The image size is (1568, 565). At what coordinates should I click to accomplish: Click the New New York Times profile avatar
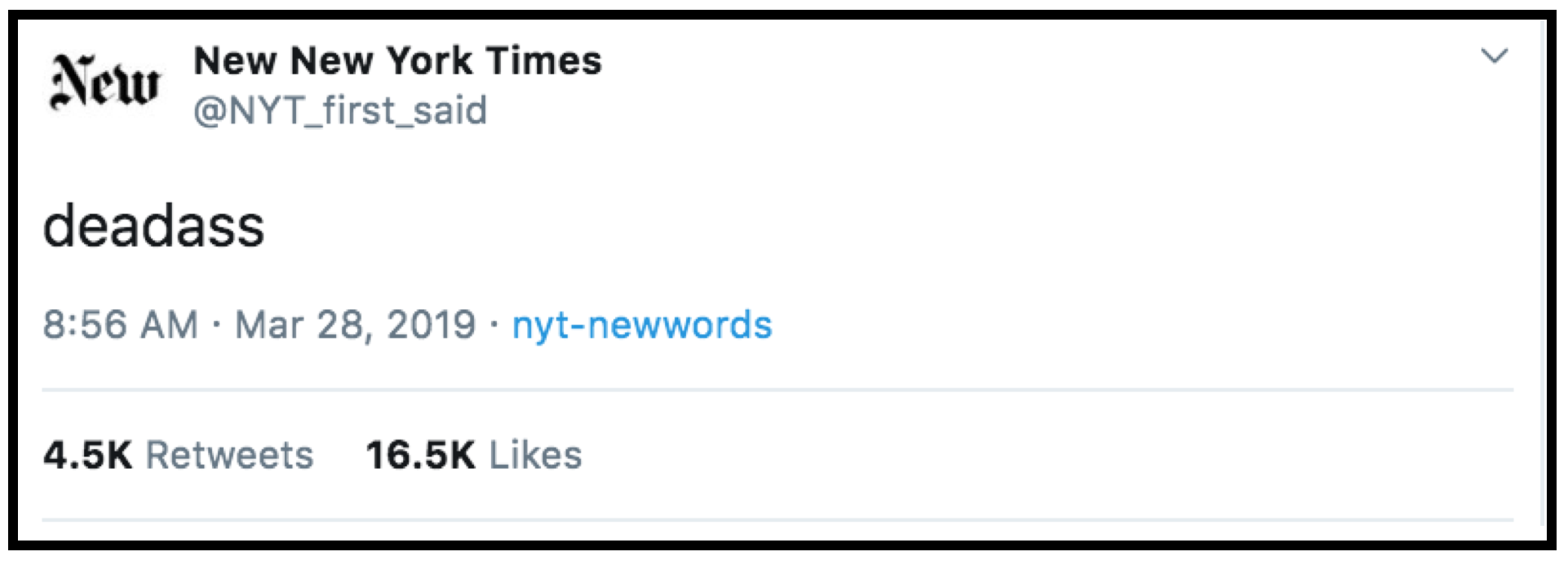click(x=104, y=82)
